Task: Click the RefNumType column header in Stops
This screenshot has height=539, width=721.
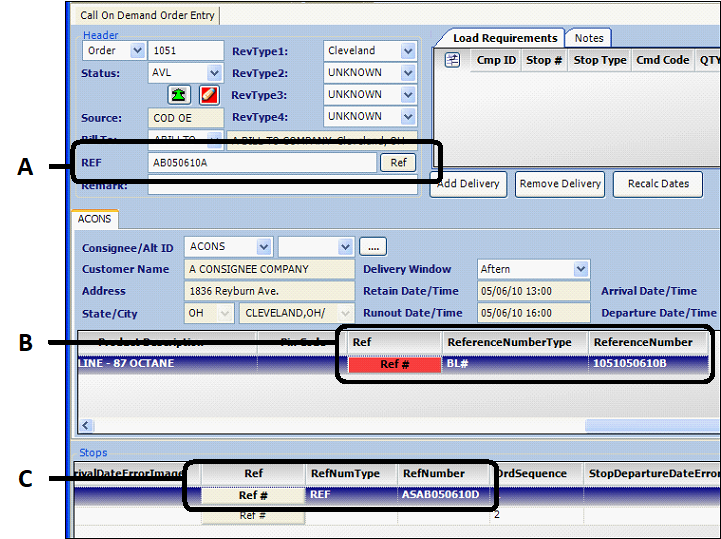Action: (351, 474)
